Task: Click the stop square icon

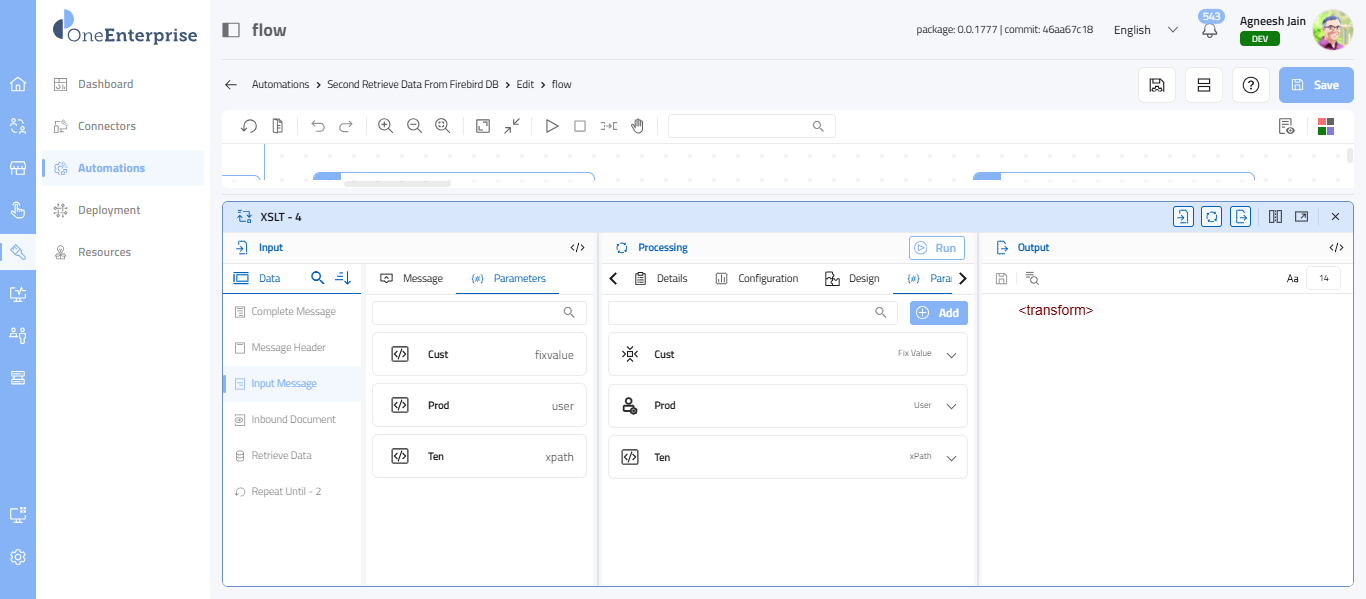Action: (x=580, y=126)
